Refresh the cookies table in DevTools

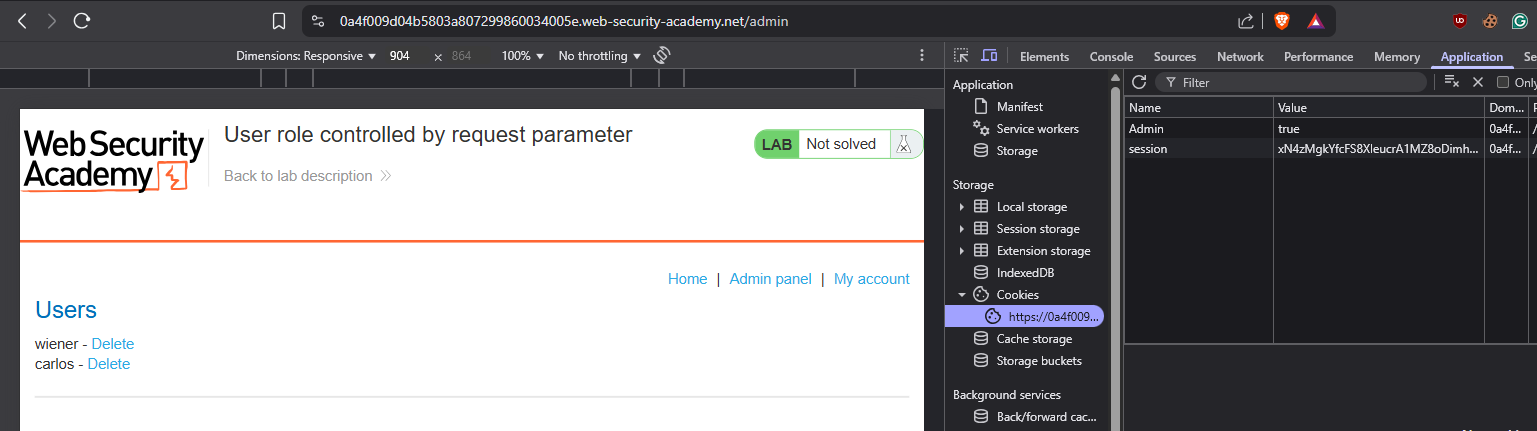(x=1139, y=83)
